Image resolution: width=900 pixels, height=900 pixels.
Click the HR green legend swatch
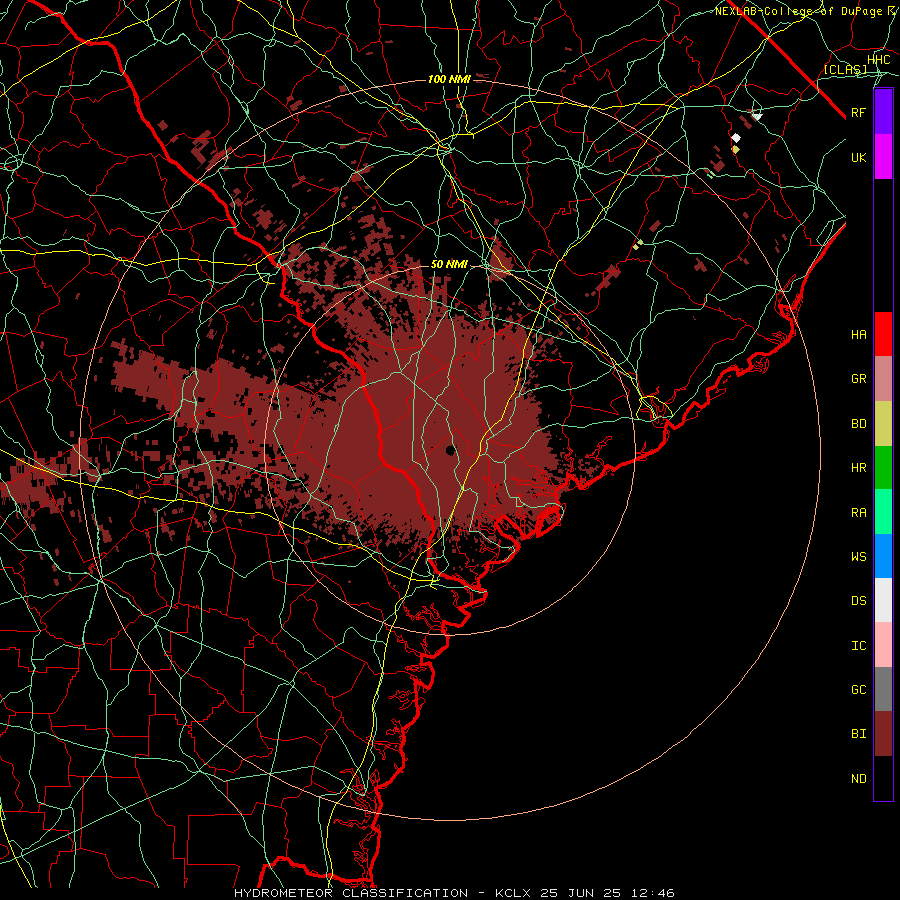(883, 468)
